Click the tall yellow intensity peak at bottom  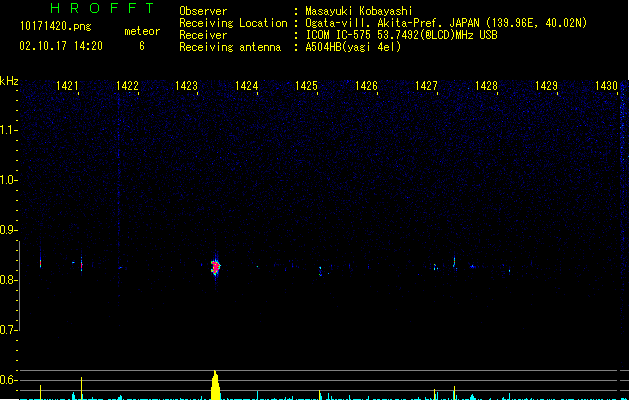[x=216, y=385]
